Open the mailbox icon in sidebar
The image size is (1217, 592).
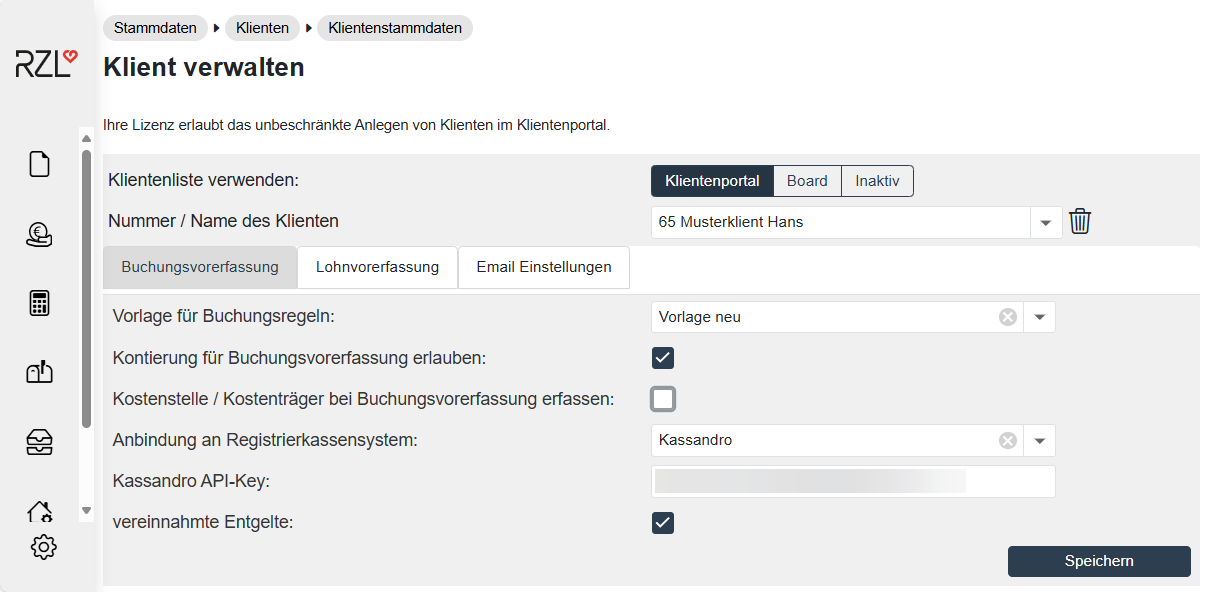39,372
